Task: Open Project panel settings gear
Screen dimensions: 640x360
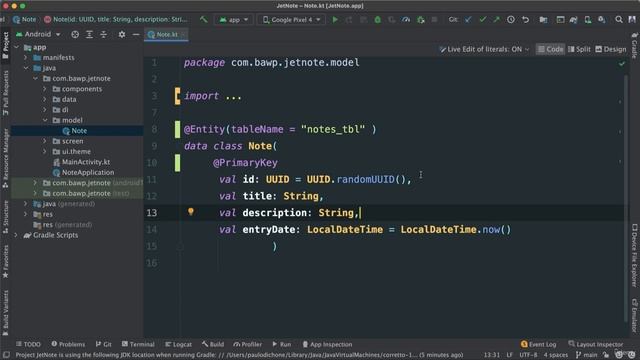Action: 122,34
